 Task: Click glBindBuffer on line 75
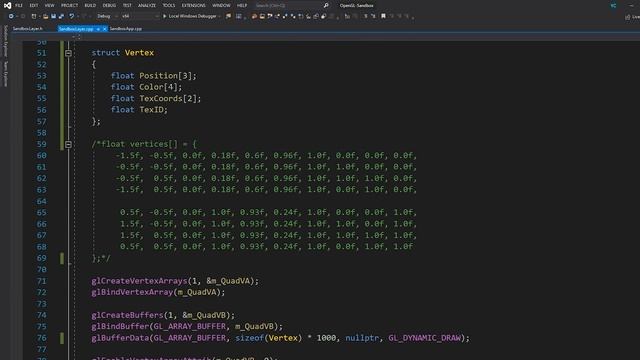click(x=120, y=327)
